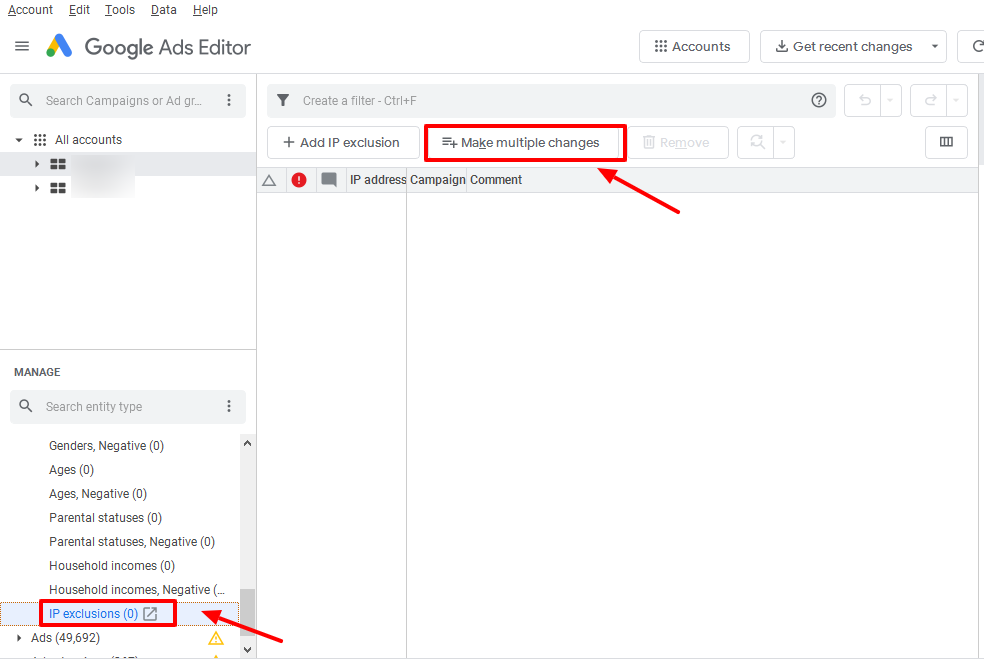984x659 pixels.
Task: Click Make multiple changes button
Action: click(x=521, y=142)
